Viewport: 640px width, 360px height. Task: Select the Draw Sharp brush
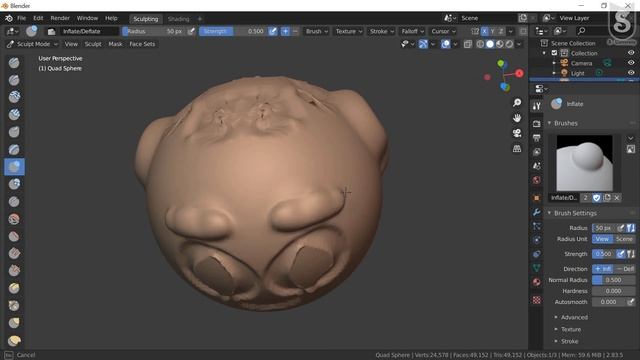pyautogui.click(x=14, y=80)
